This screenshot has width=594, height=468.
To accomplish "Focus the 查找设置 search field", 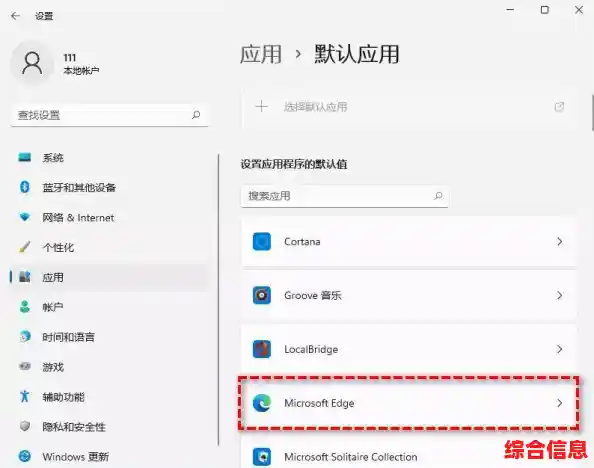I will click(x=109, y=115).
